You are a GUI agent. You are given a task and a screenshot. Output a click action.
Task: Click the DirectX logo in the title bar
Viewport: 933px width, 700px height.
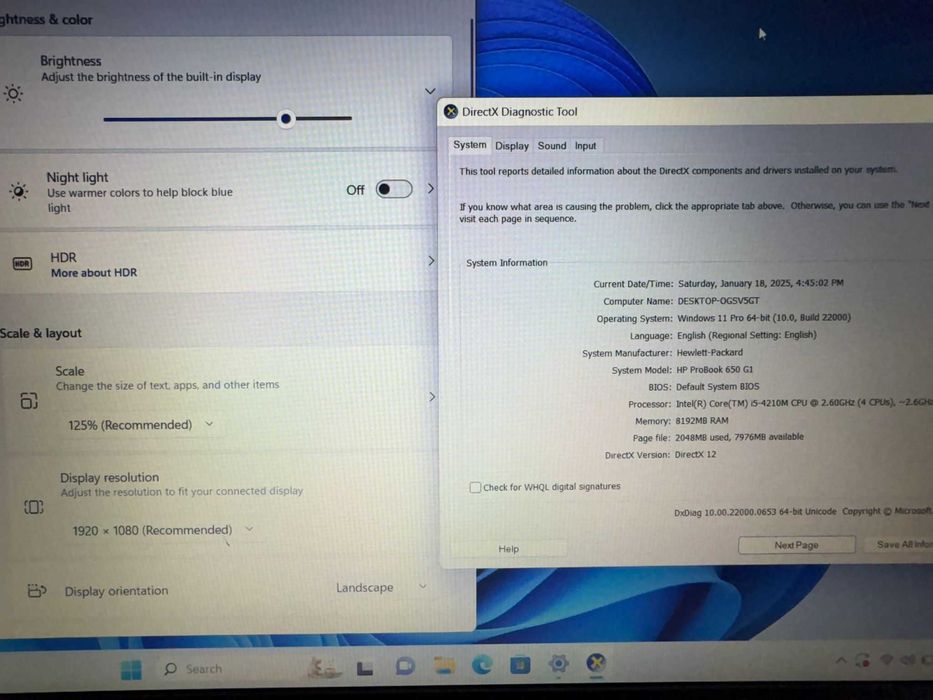[x=451, y=111]
